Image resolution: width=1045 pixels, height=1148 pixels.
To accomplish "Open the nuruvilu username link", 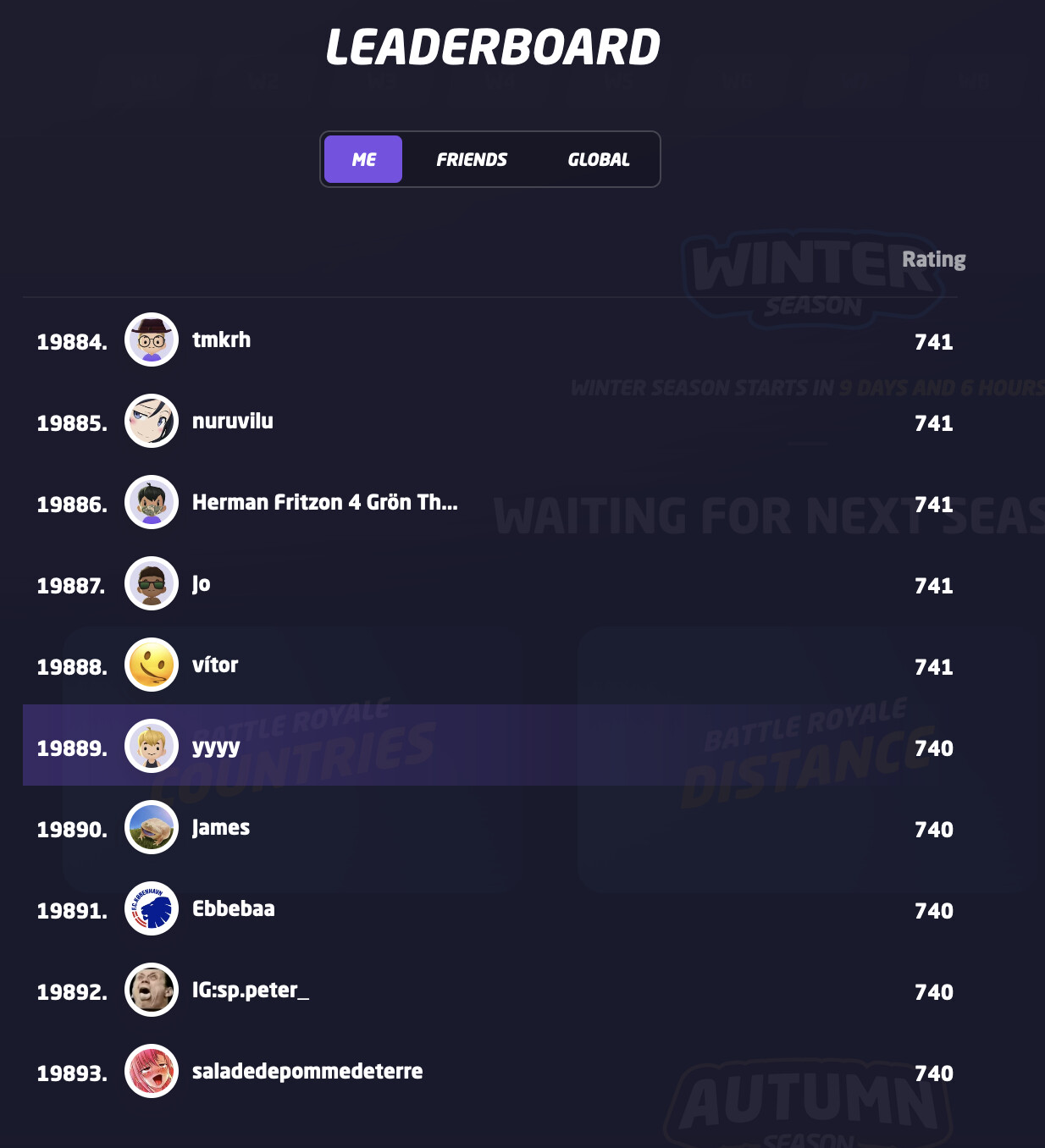I will tap(232, 422).
